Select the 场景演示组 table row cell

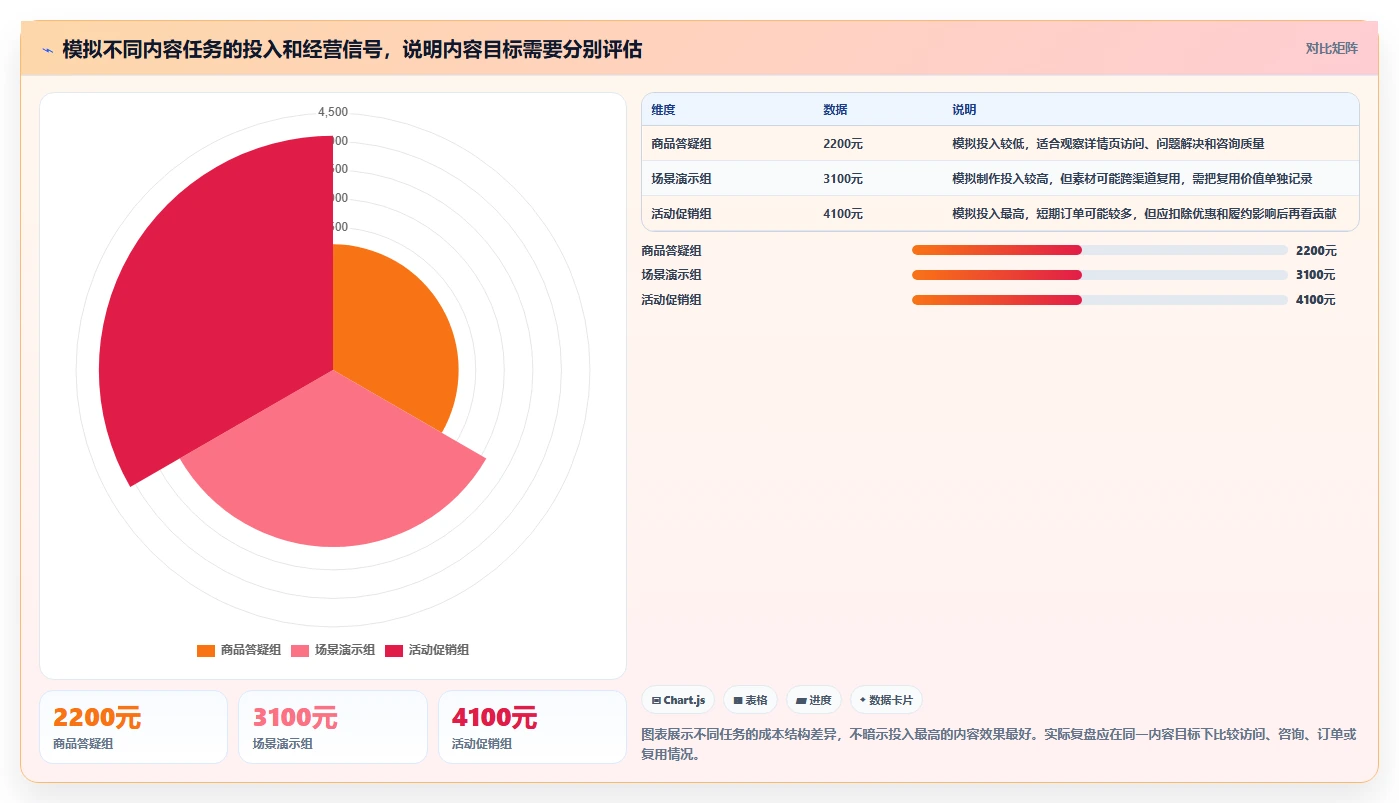point(681,179)
